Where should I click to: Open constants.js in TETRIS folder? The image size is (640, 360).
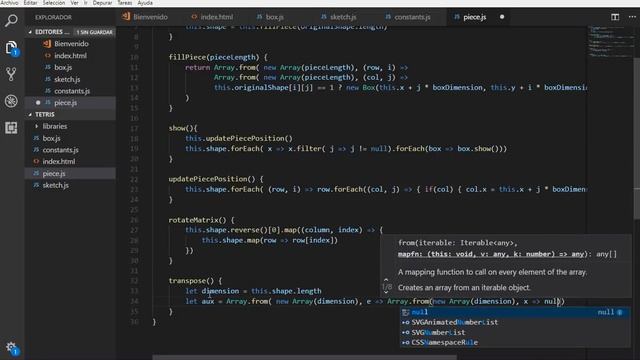coord(71,150)
